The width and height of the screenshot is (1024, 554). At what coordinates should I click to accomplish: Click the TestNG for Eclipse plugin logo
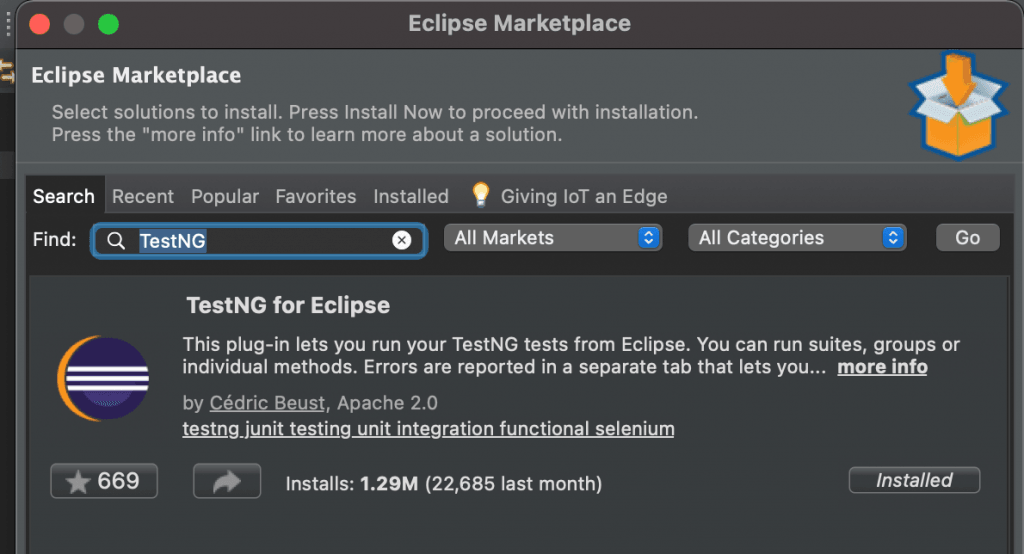103,379
